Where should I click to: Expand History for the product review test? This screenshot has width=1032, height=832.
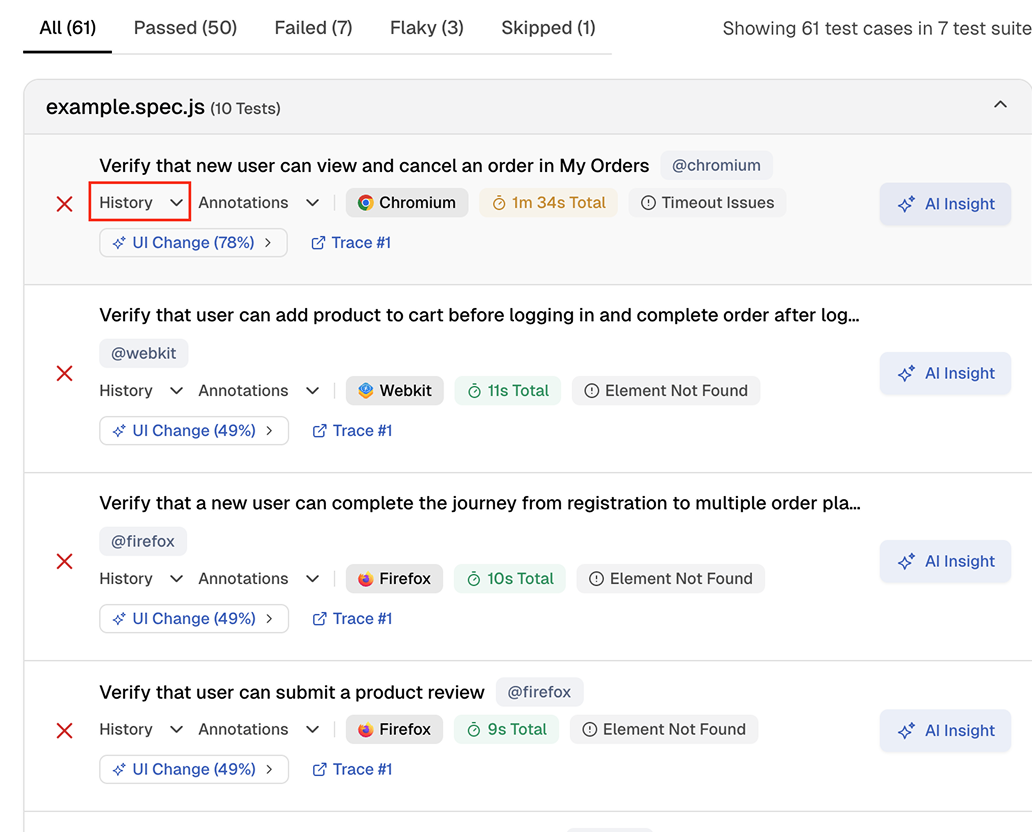[x=141, y=729]
